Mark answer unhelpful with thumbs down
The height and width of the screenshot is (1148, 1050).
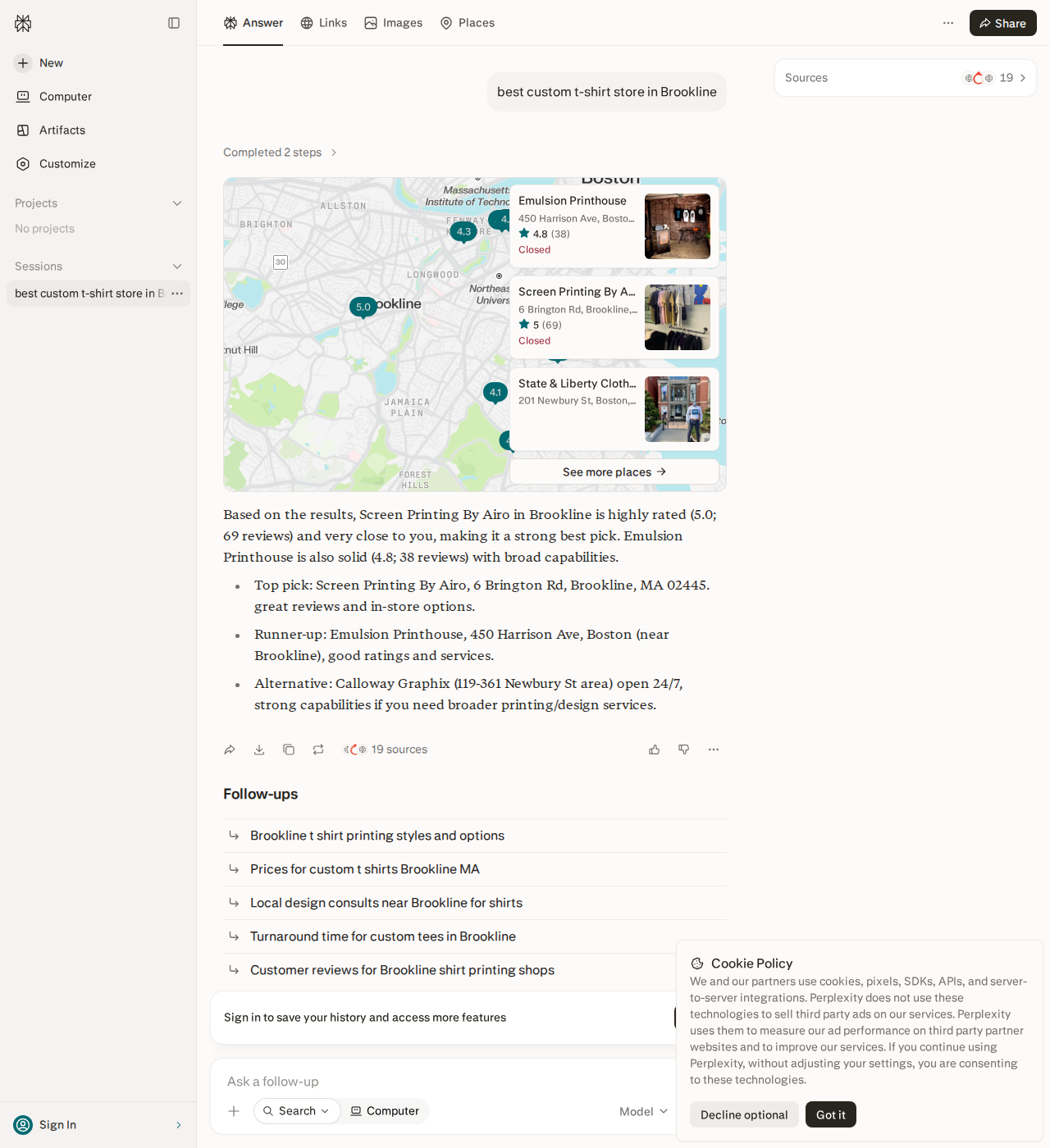point(684,749)
